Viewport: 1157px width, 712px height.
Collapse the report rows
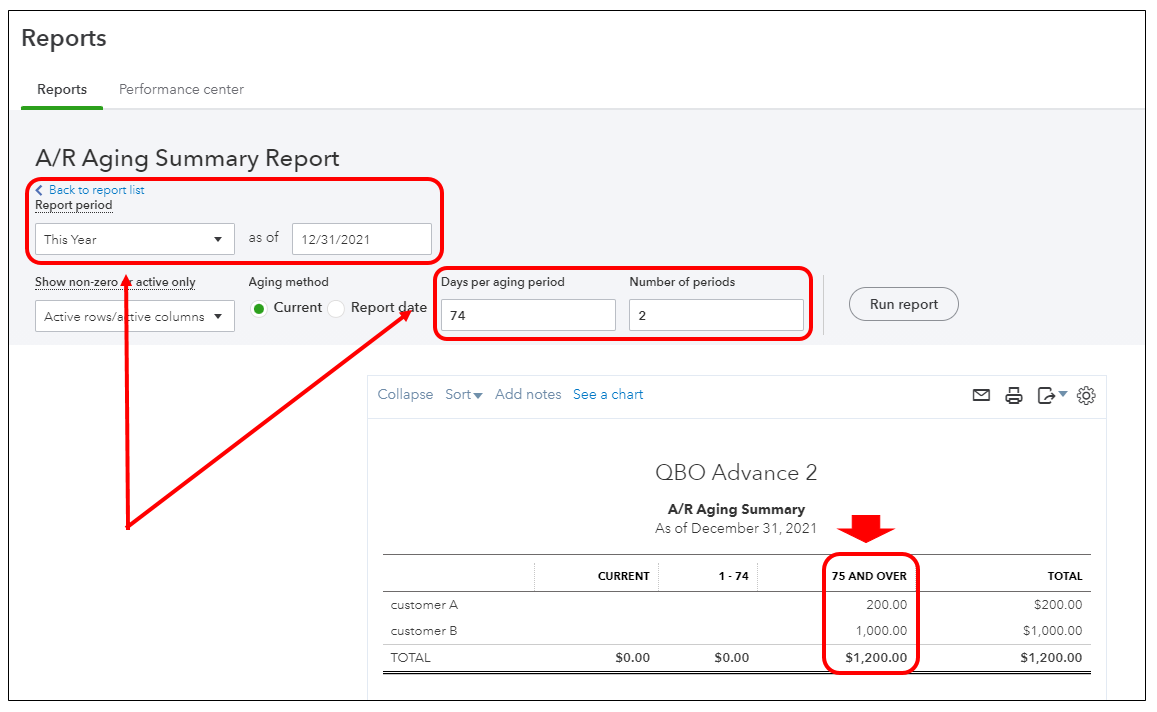click(404, 394)
